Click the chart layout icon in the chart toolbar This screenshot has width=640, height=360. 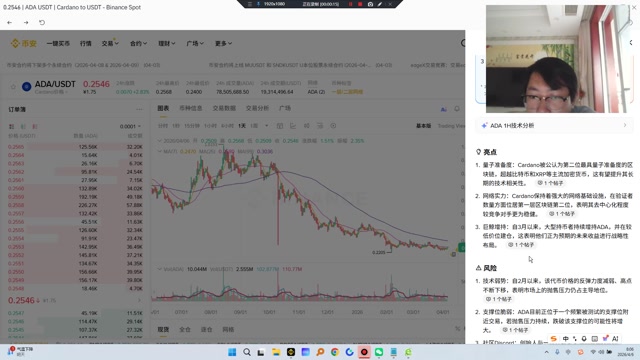tap(320, 126)
